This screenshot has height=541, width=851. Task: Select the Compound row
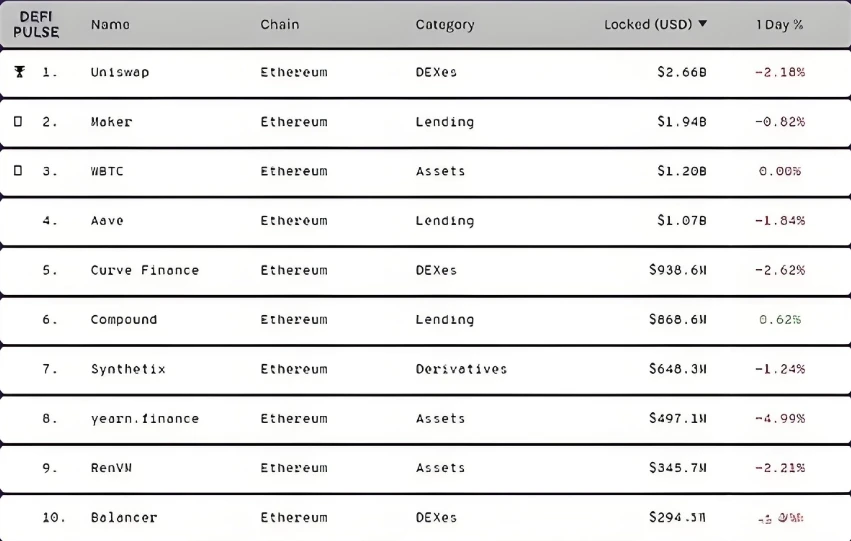pos(426,320)
